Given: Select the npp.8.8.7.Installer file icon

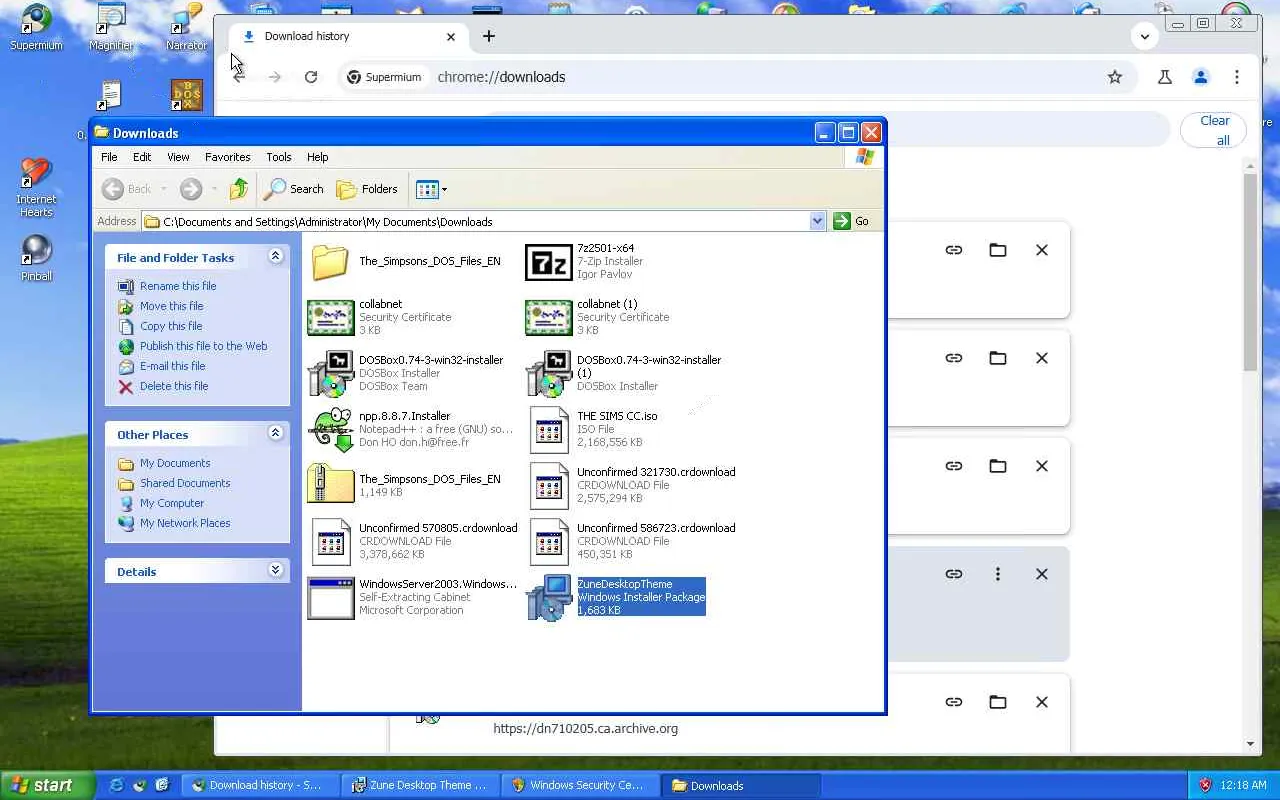Looking at the screenshot, I should (331, 430).
